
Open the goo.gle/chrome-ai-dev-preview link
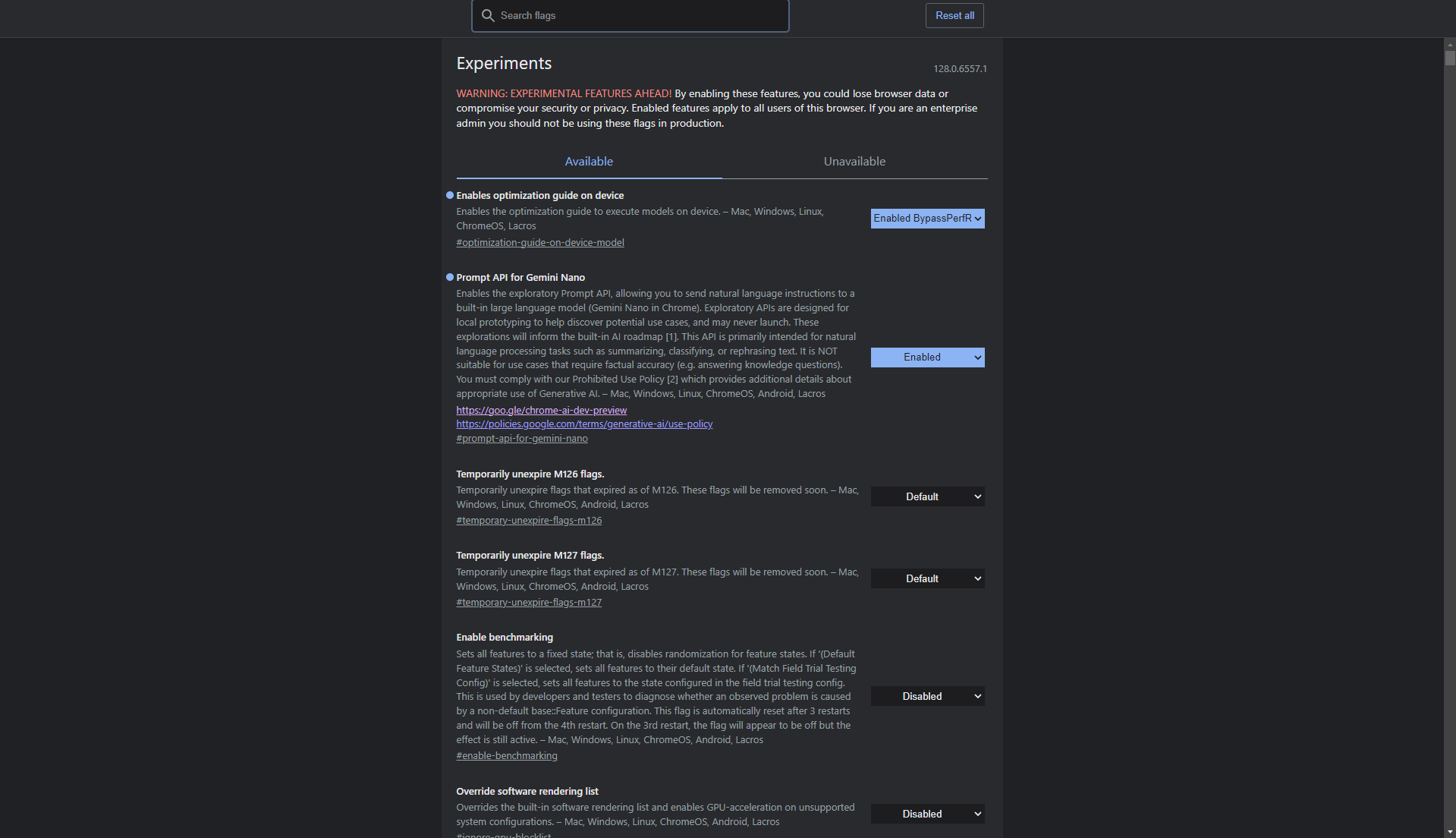pos(541,411)
